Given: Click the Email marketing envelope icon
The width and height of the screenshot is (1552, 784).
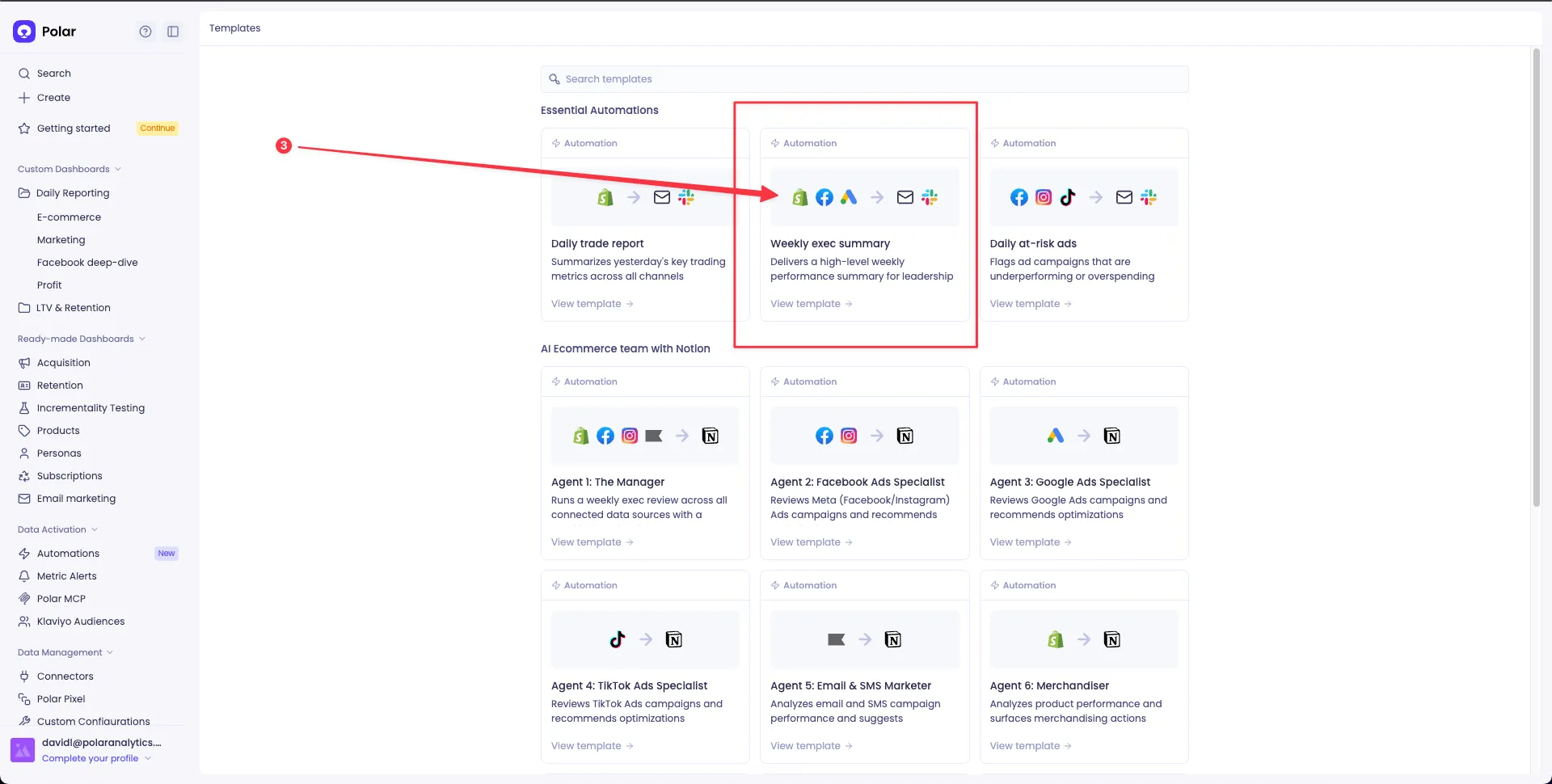Looking at the screenshot, I should (x=24, y=499).
